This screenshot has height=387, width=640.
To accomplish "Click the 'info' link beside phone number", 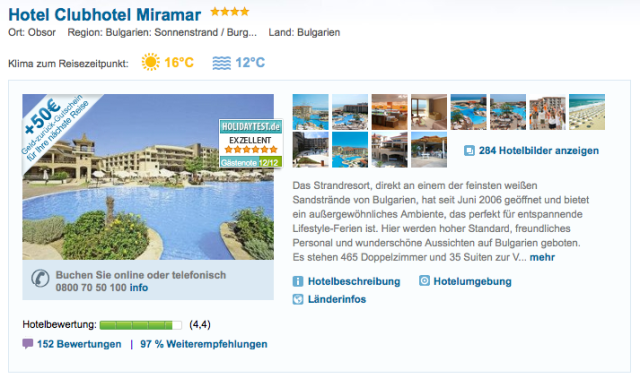I will 139,287.
